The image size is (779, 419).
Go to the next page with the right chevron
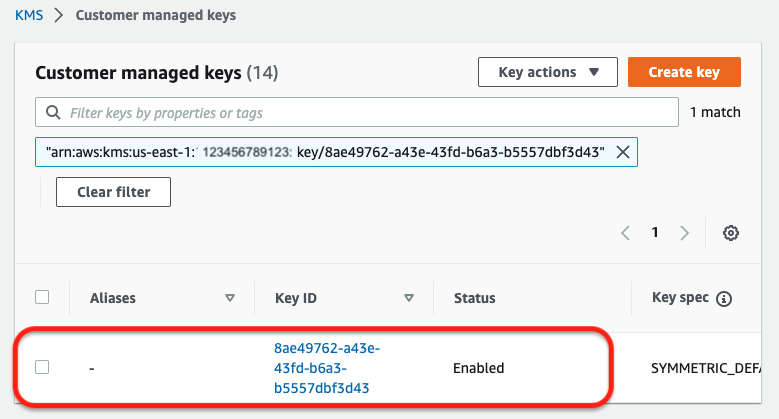point(685,233)
